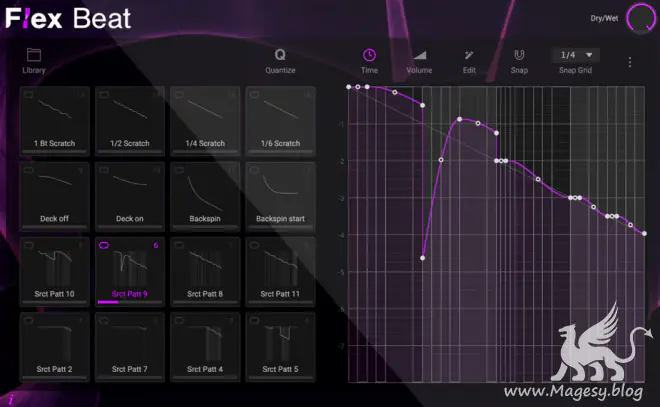Select the 1/2 Scratch preset

pos(130,121)
